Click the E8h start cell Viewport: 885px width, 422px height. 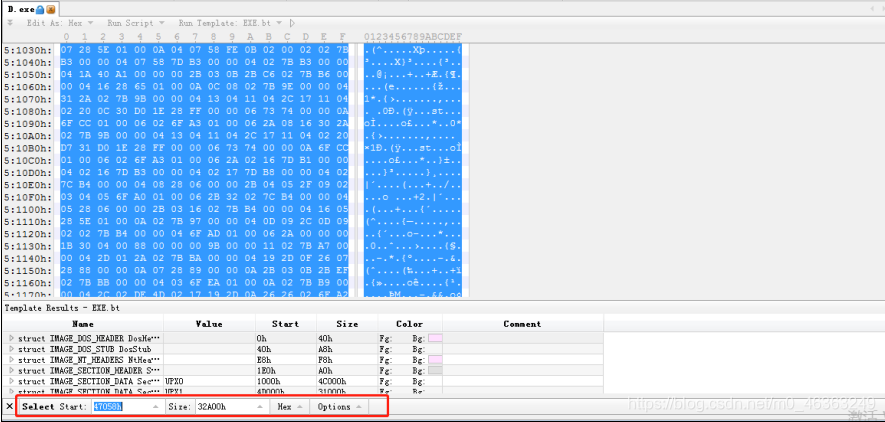(x=286, y=360)
